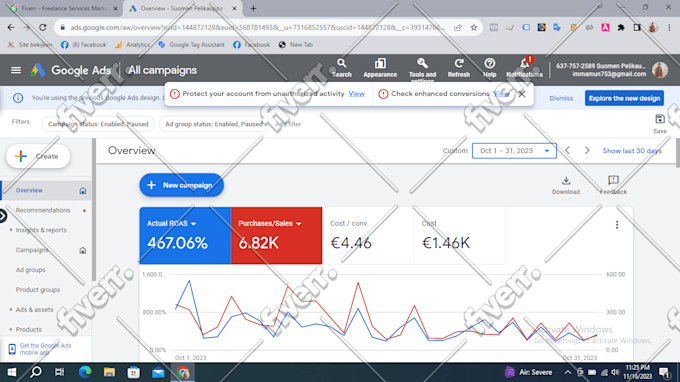This screenshot has width=680, height=382.
Task: Click the side panel collapse arrow
Action: 3,215
